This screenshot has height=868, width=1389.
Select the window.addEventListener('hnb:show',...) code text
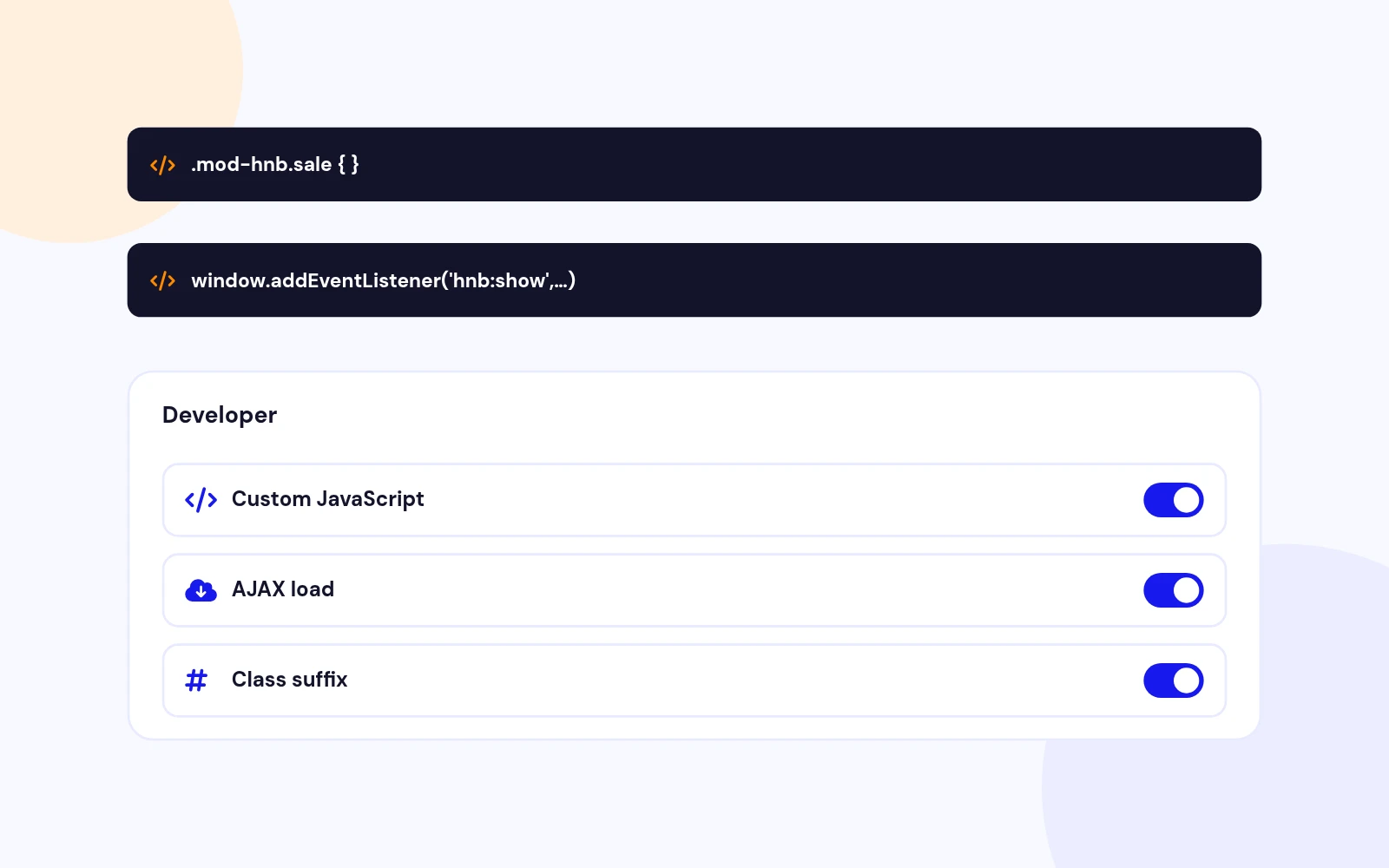coord(383,280)
